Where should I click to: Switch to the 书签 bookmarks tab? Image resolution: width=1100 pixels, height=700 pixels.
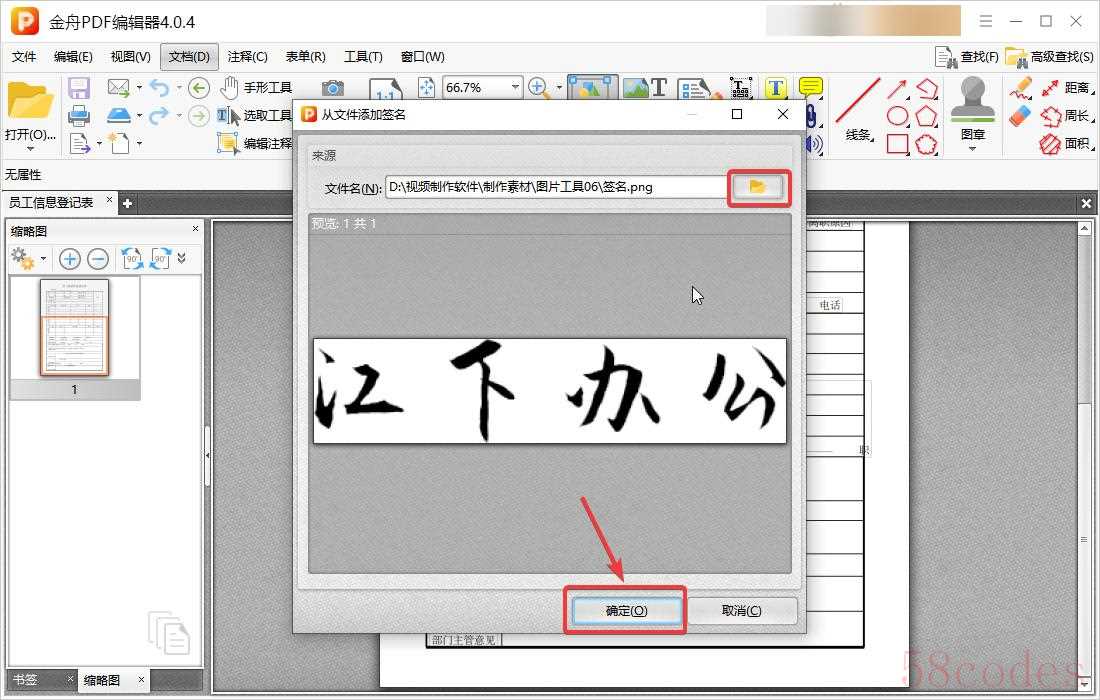click(25, 680)
